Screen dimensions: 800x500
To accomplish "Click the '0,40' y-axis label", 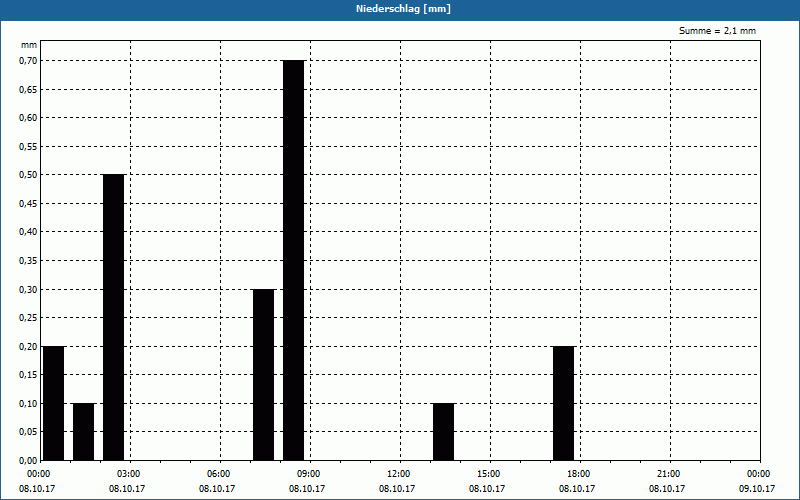I will coord(28,232).
